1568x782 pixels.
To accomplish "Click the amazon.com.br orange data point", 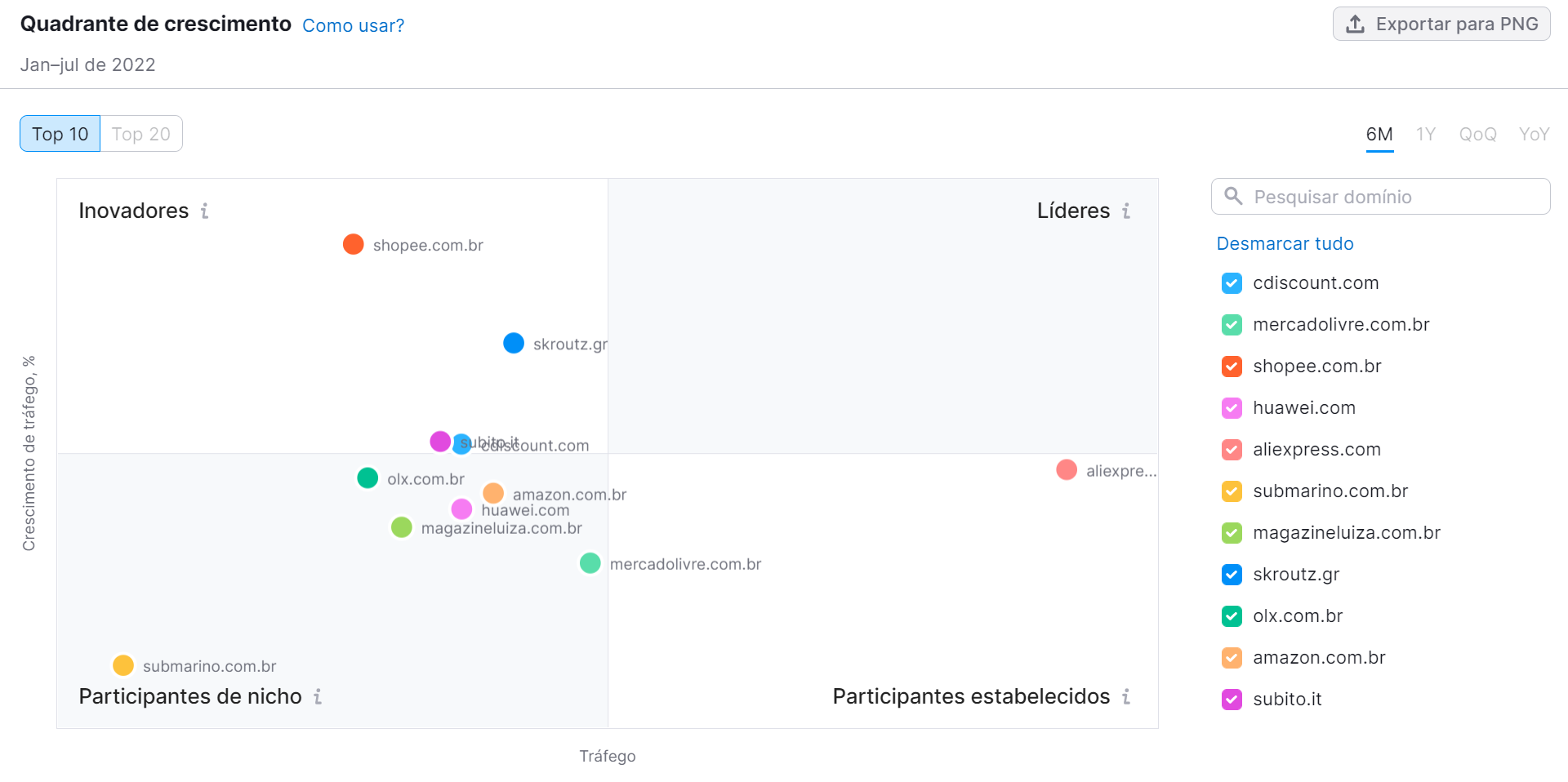I will (493, 493).
